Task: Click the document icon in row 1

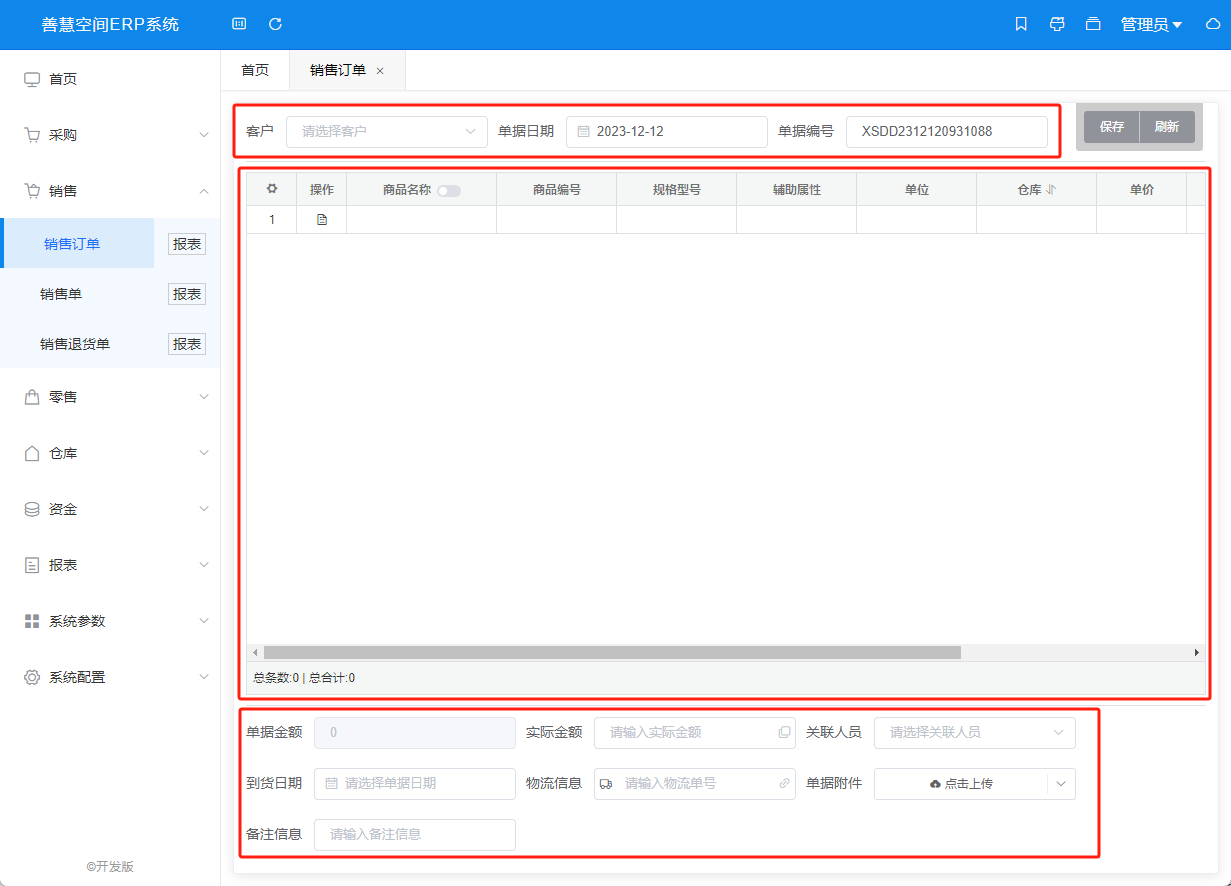Action: [x=321, y=220]
